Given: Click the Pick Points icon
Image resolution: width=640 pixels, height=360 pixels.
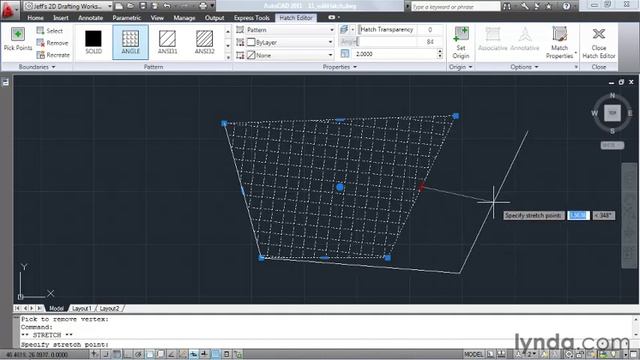Looking at the screenshot, I should coord(18,34).
